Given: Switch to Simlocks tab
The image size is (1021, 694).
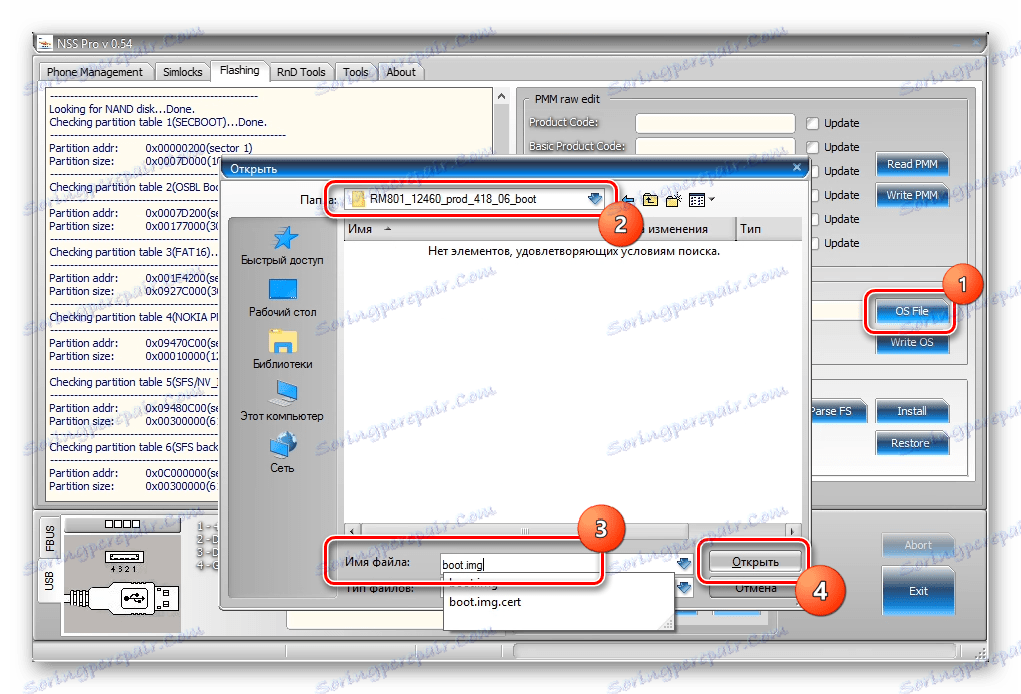Looking at the screenshot, I should (182, 72).
